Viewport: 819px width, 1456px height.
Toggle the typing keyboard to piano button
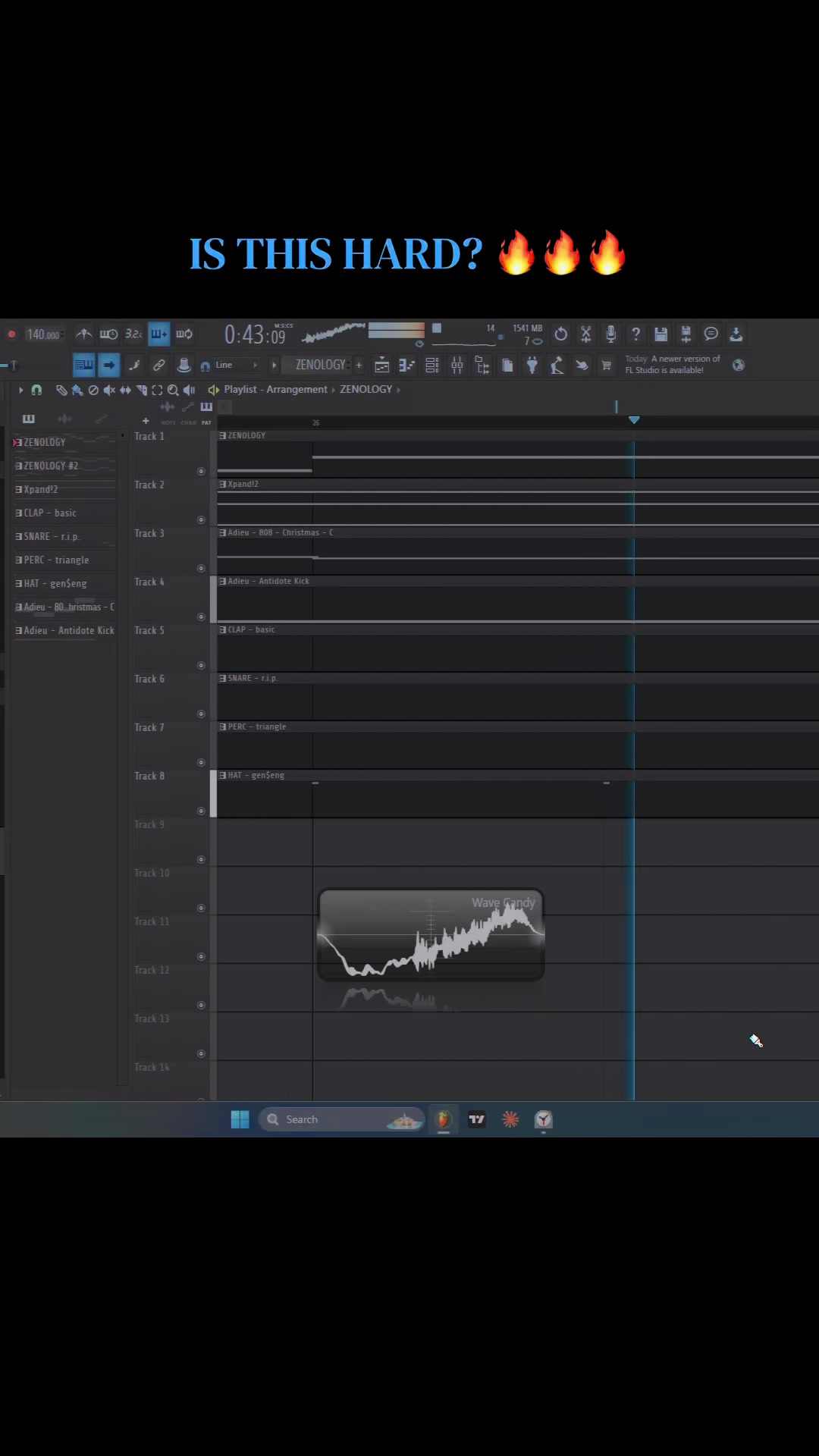pos(83,366)
